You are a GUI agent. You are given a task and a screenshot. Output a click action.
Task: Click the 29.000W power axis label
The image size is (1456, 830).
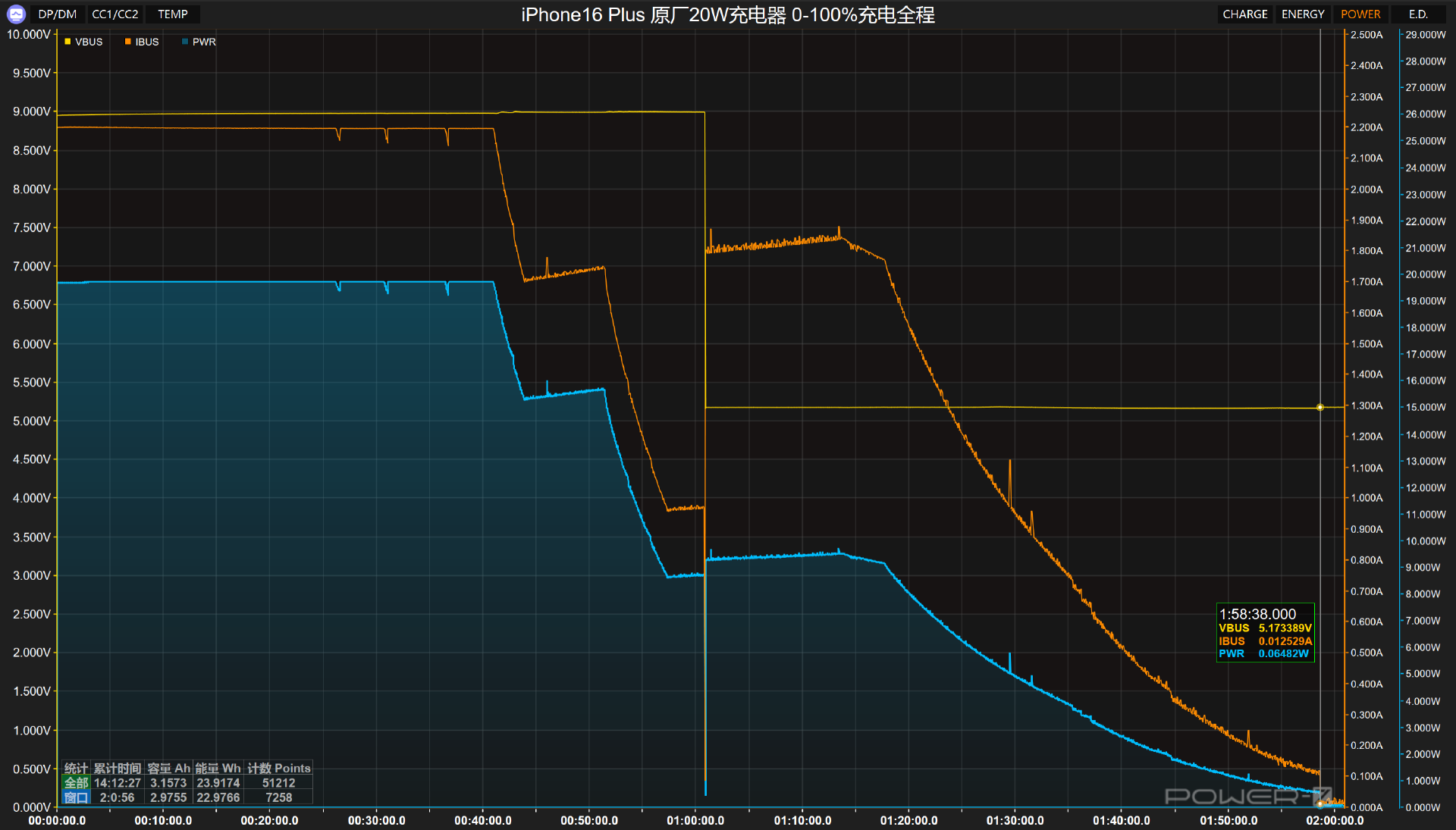(1426, 35)
